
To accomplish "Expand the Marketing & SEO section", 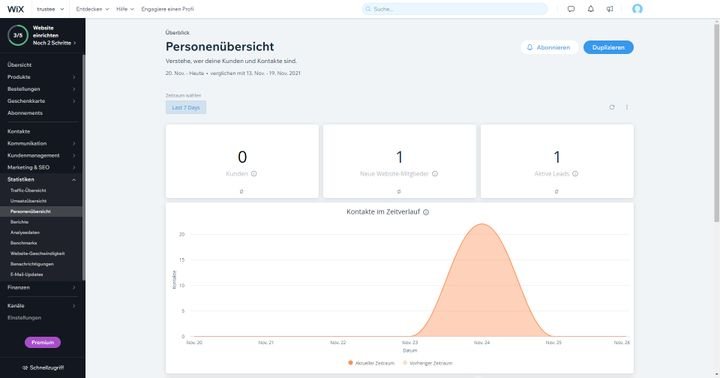I will click(x=41, y=167).
